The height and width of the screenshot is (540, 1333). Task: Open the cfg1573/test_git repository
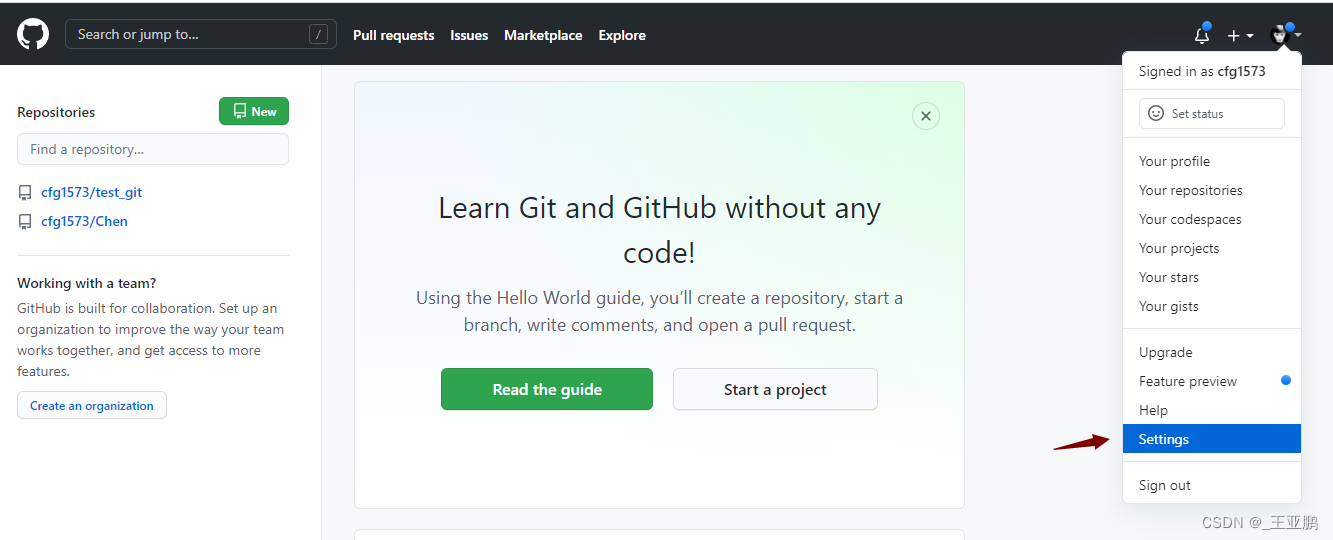[91, 192]
